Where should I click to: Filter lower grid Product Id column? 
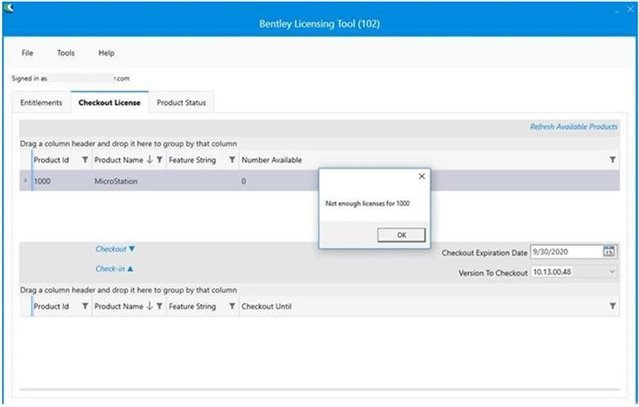[85, 306]
